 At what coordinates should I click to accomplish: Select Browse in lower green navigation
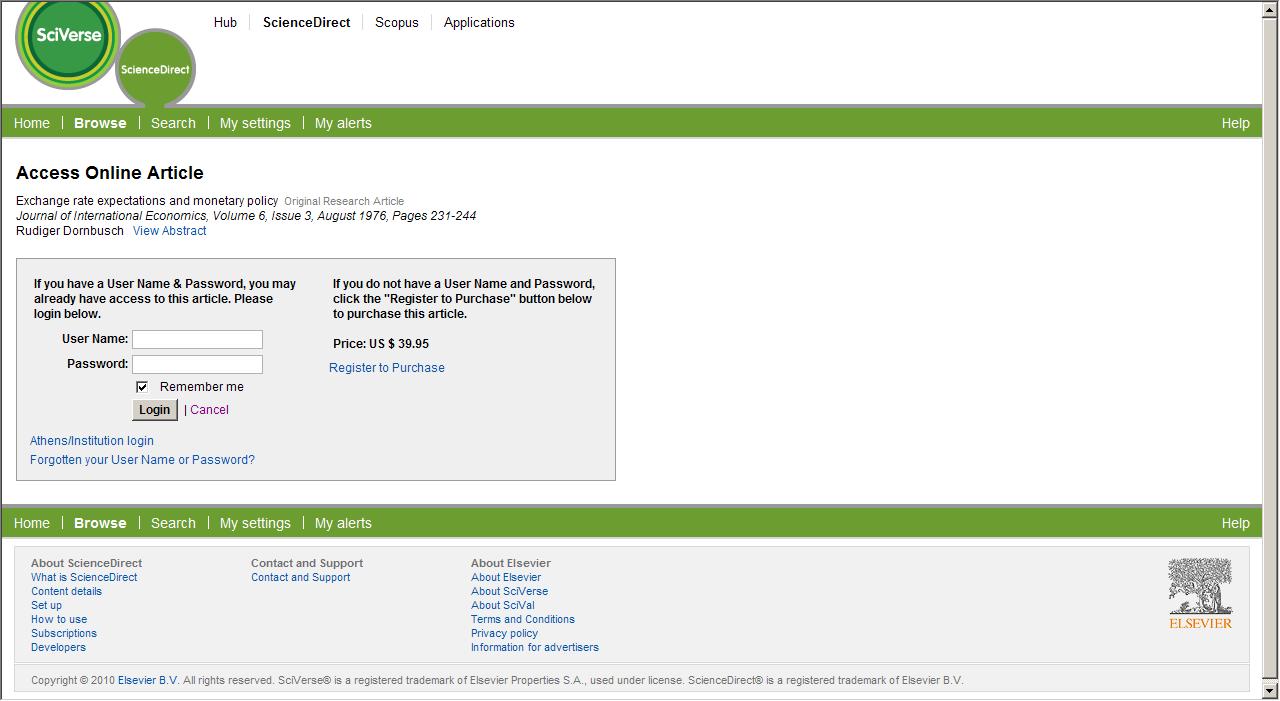click(x=100, y=523)
